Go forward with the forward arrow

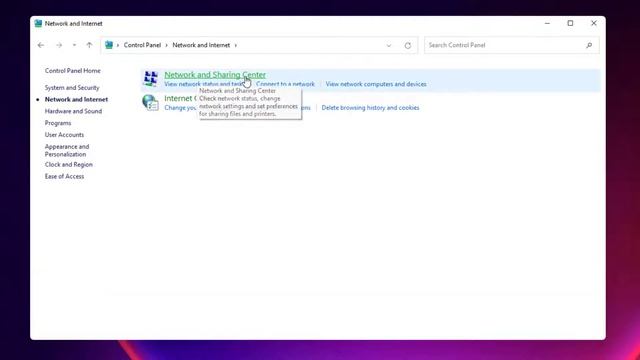(x=59, y=45)
